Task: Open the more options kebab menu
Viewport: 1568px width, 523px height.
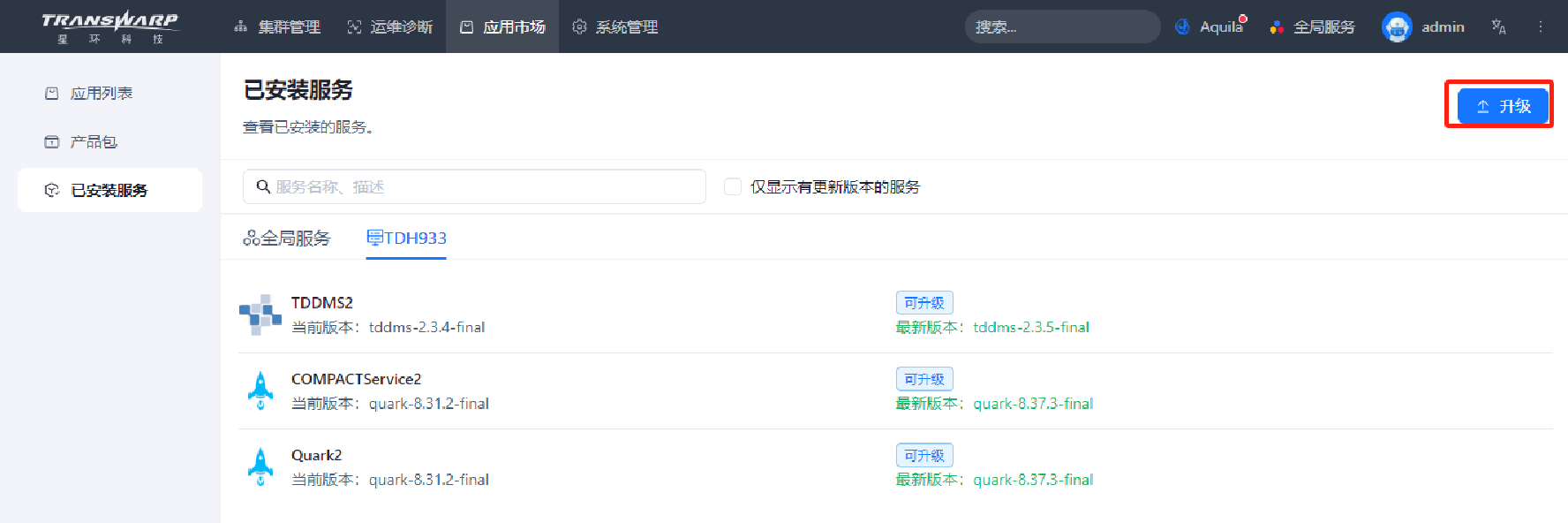Action: (1541, 27)
